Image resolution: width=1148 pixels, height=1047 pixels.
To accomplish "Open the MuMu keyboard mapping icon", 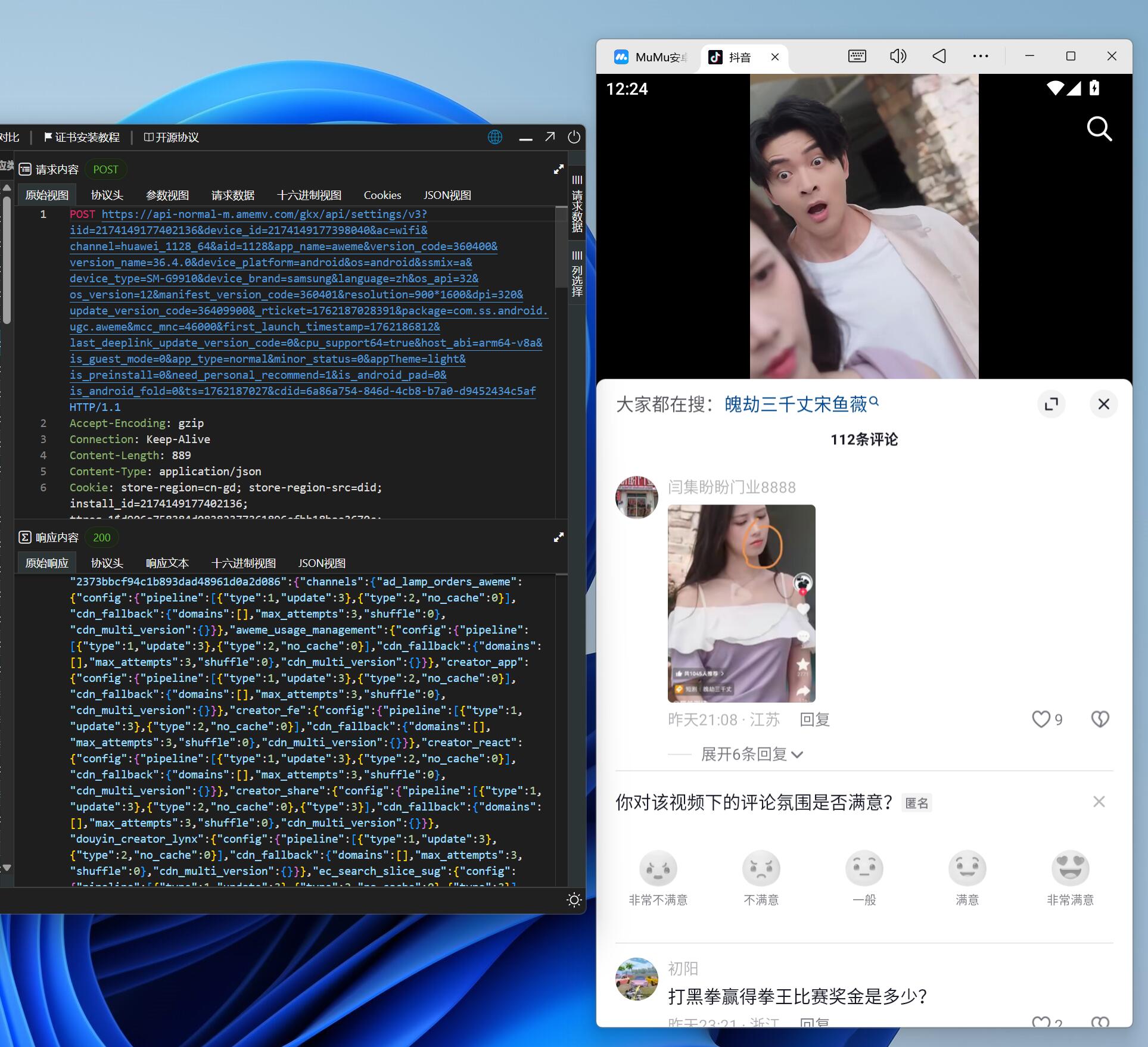I will click(x=857, y=57).
